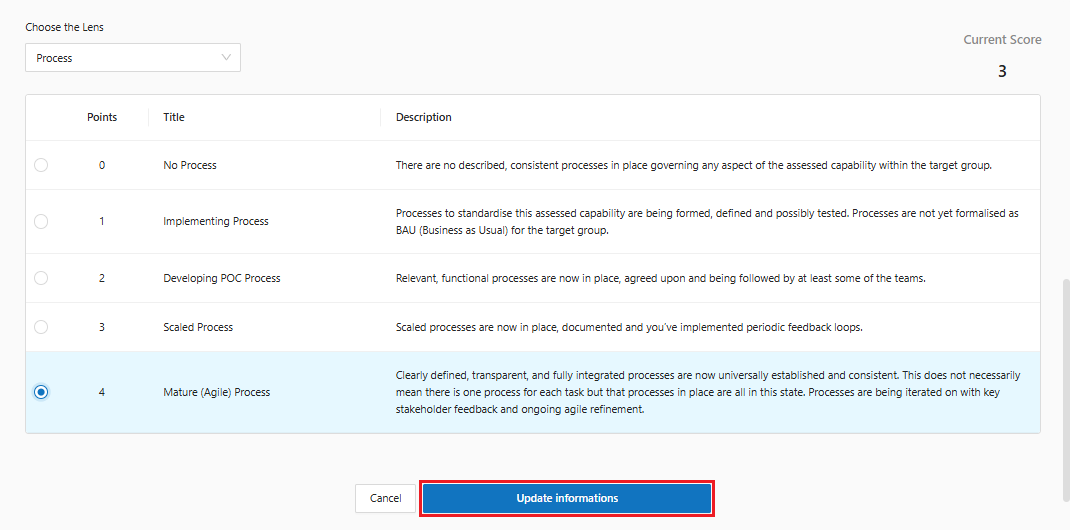Select the Developing POC Process radio button
This screenshot has width=1070, height=530.
point(41,278)
